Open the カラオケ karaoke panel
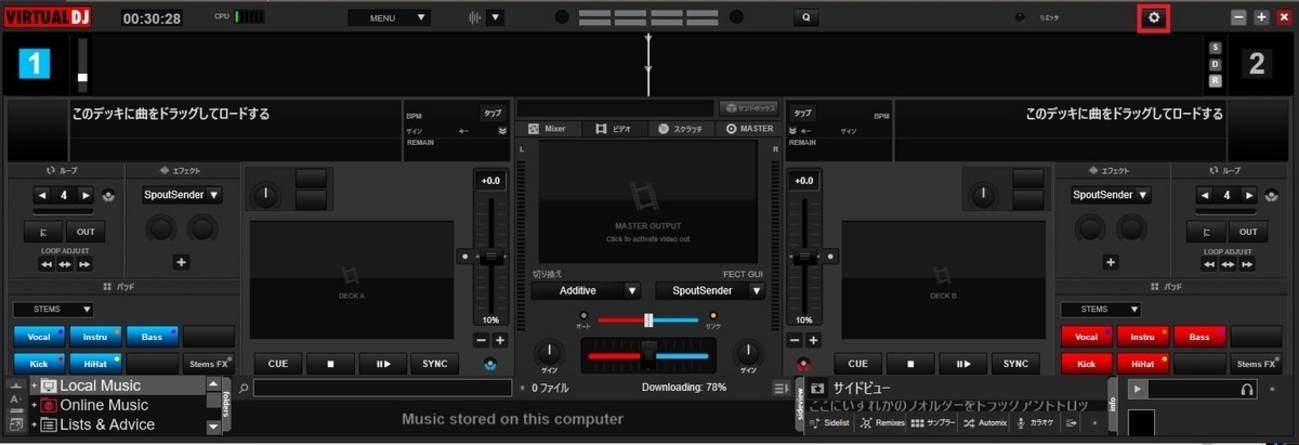 pyautogui.click(x=1035, y=424)
